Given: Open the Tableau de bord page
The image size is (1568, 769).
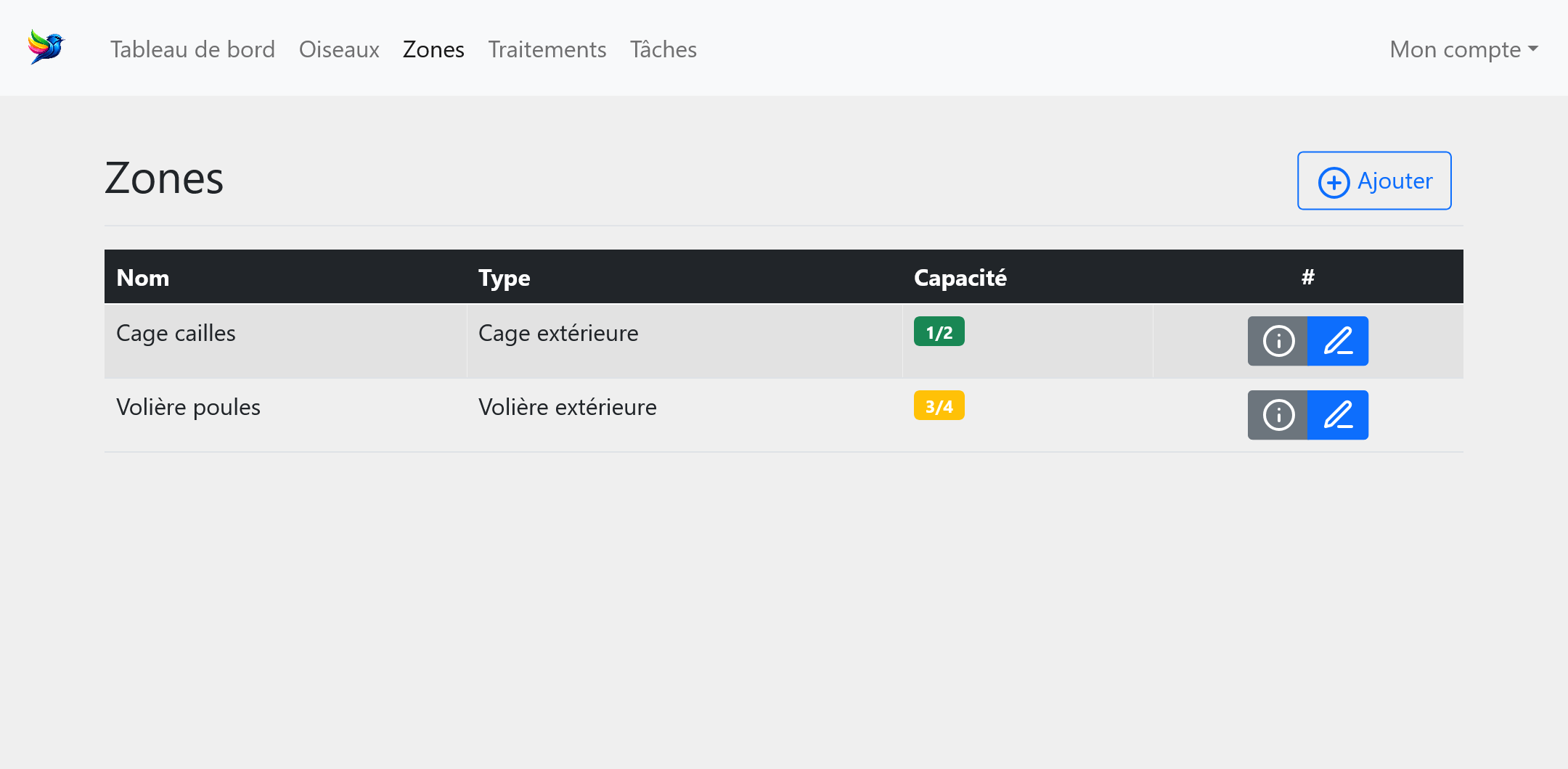Looking at the screenshot, I should click(192, 49).
